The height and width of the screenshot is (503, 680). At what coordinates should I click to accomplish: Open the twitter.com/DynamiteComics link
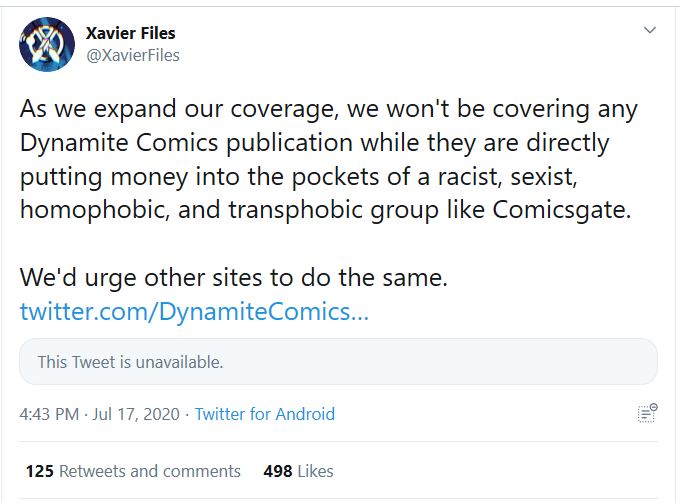(x=194, y=311)
